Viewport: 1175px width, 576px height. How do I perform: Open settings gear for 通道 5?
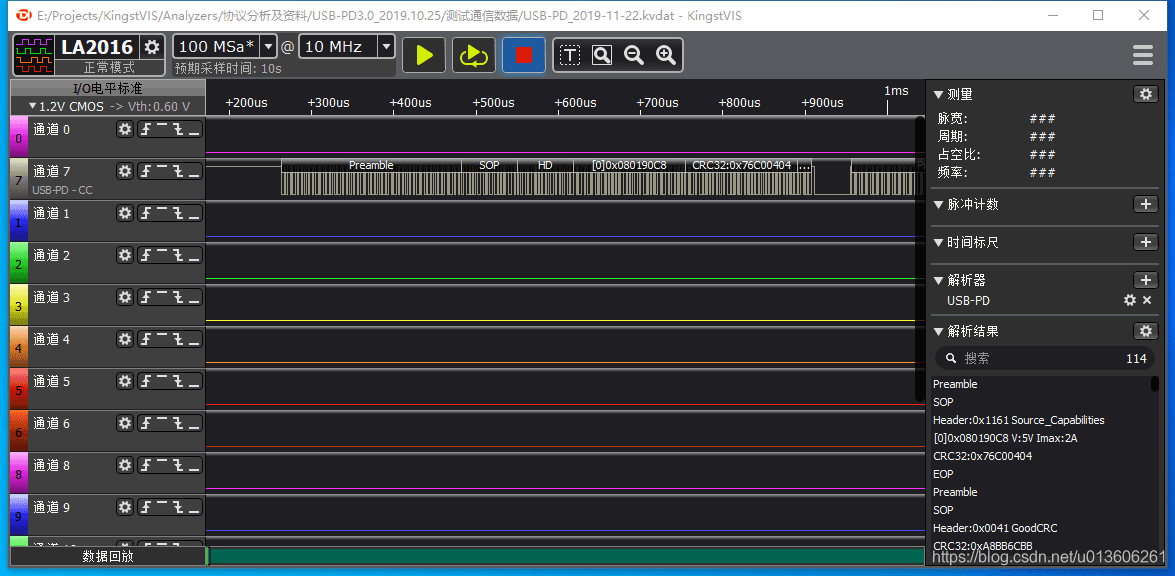pos(125,381)
